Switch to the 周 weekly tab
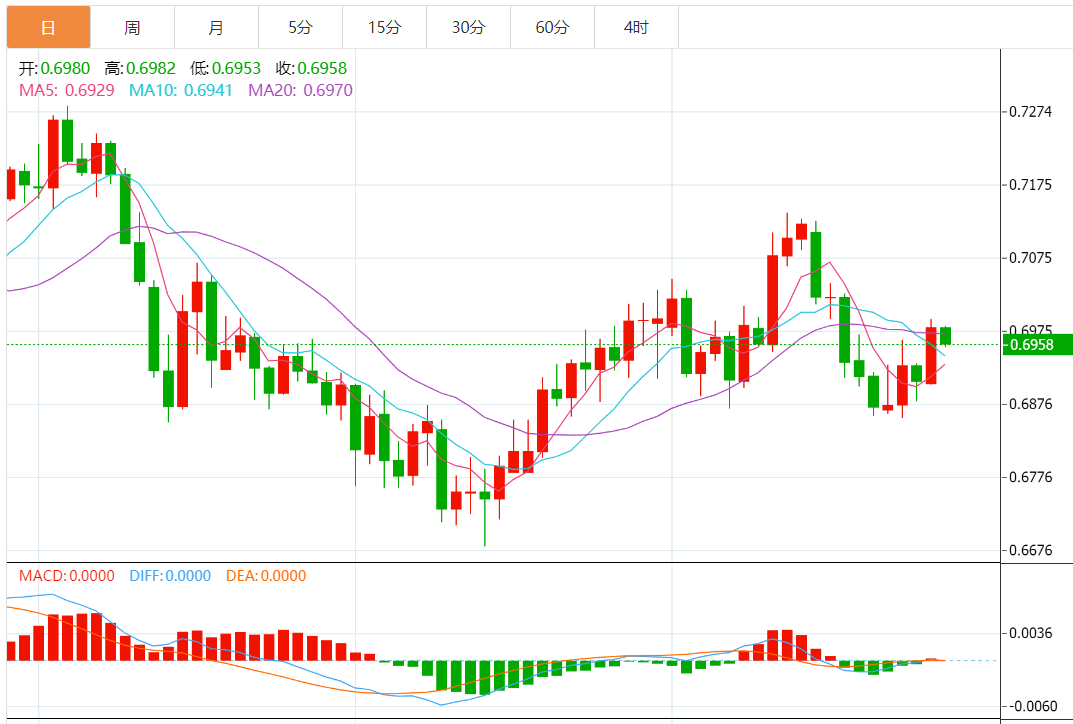The height and width of the screenshot is (724, 1073). tap(133, 27)
